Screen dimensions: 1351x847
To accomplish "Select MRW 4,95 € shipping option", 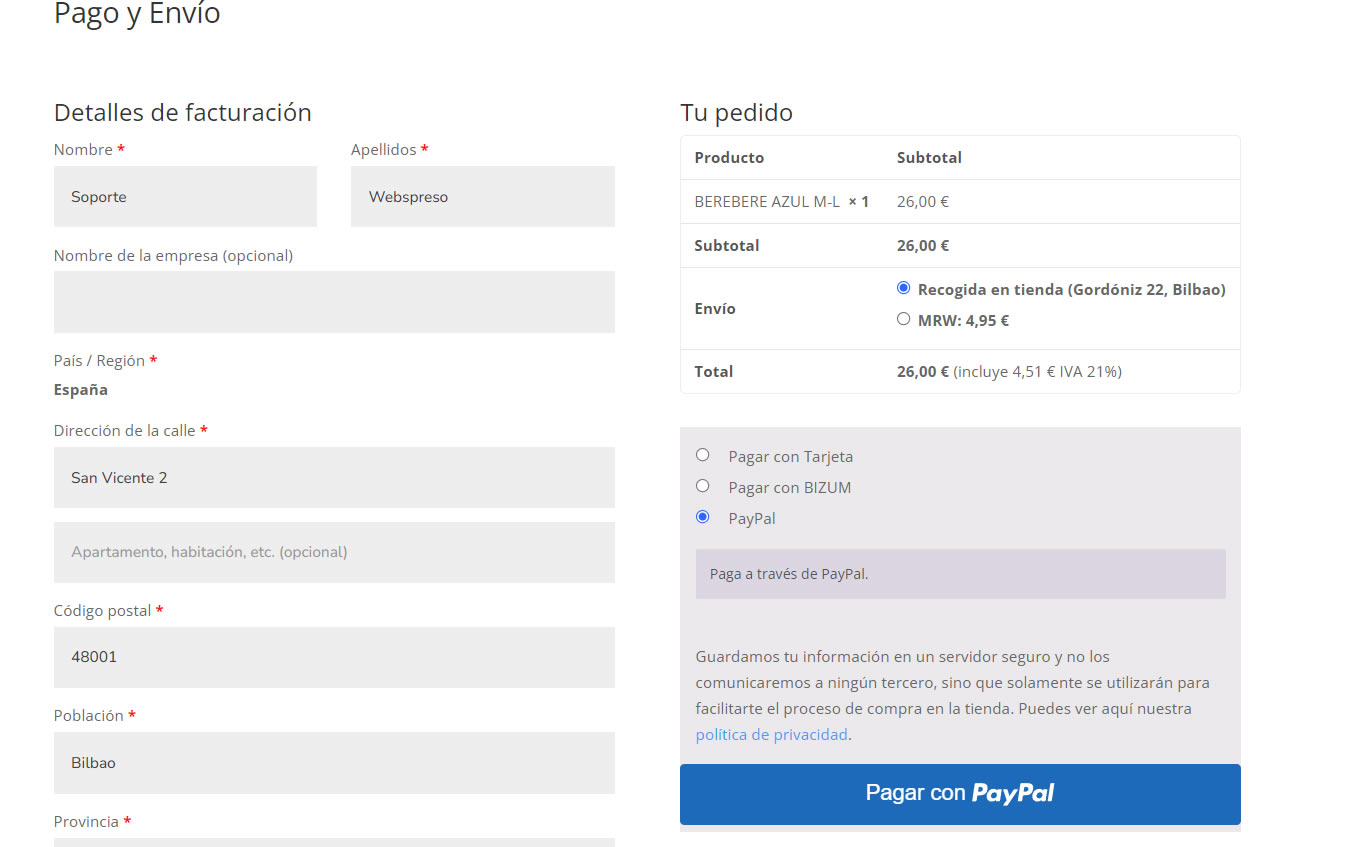I will pos(904,319).
